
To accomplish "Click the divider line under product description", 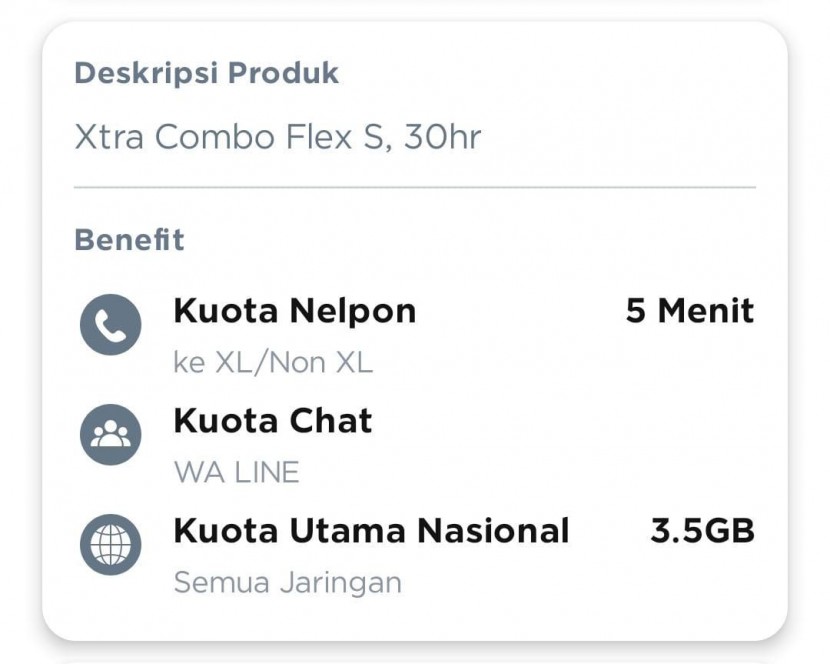I will point(415,187).
